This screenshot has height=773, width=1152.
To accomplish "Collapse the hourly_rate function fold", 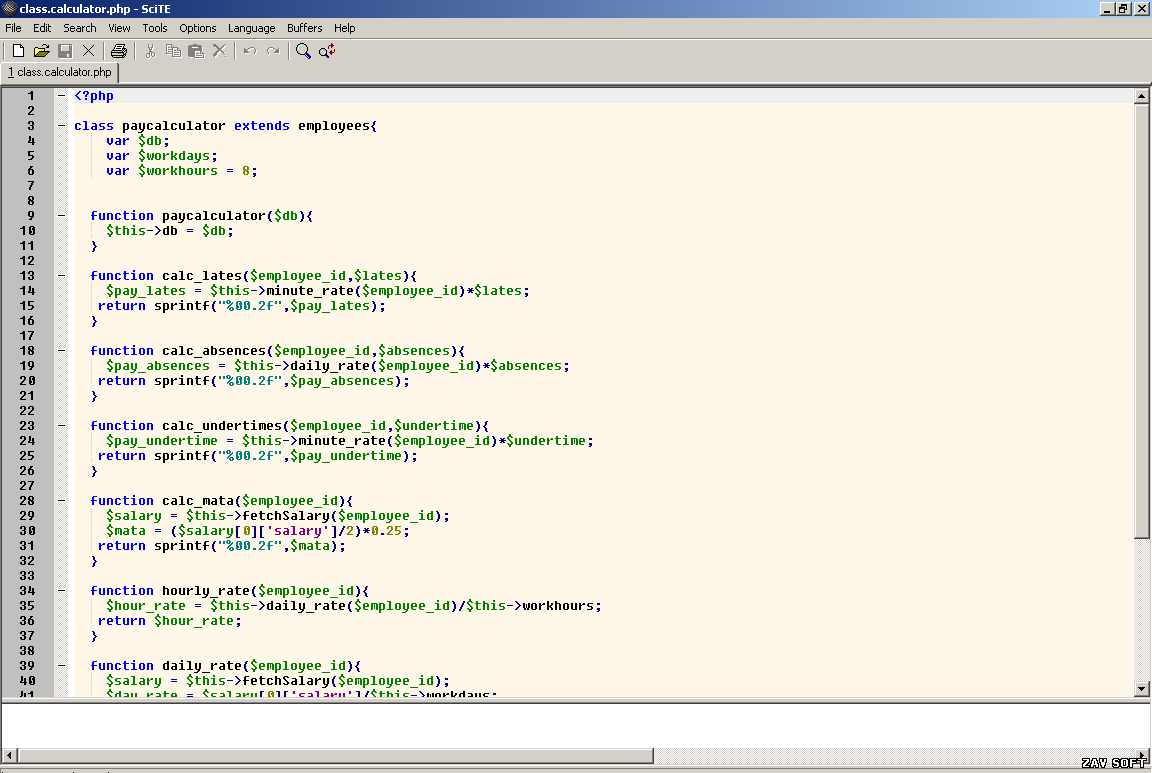I will click(62, 590).
